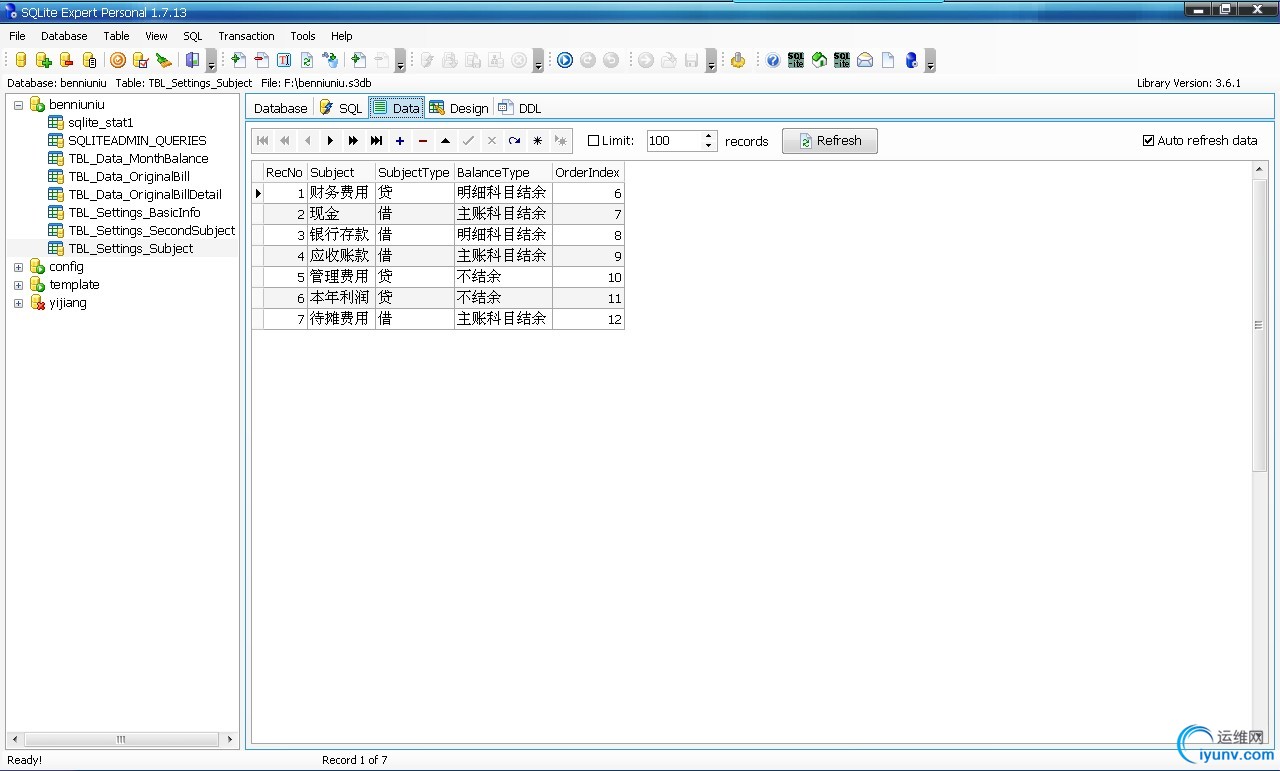
Task: Click the execute SQL play icon in toolbar
Action: click(565, 60)
